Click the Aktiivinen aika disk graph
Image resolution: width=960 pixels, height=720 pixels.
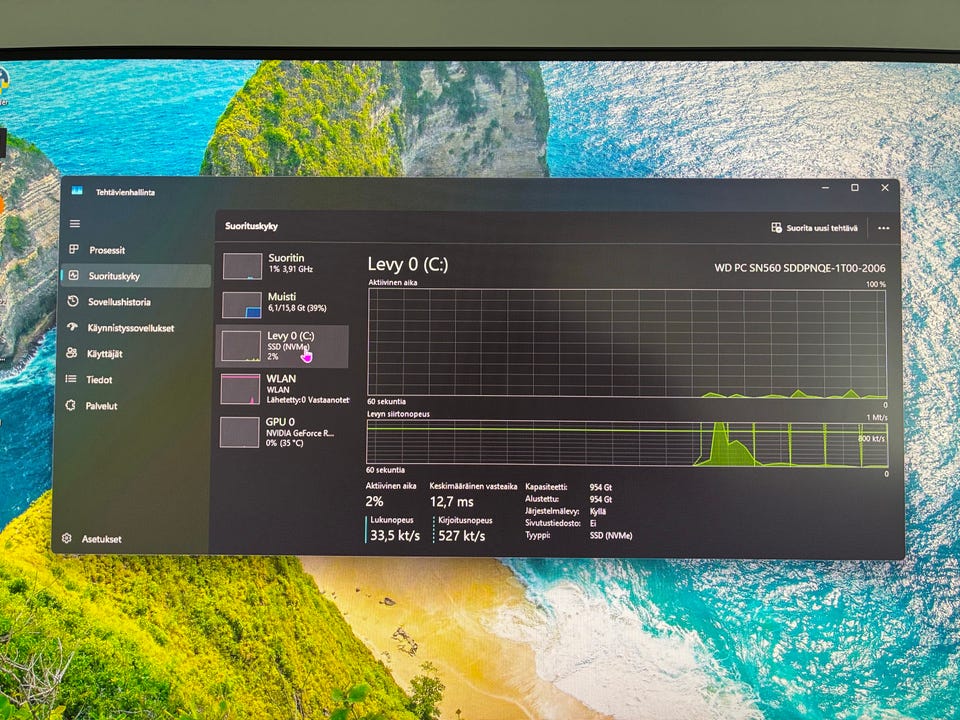[x=627, y=343]
